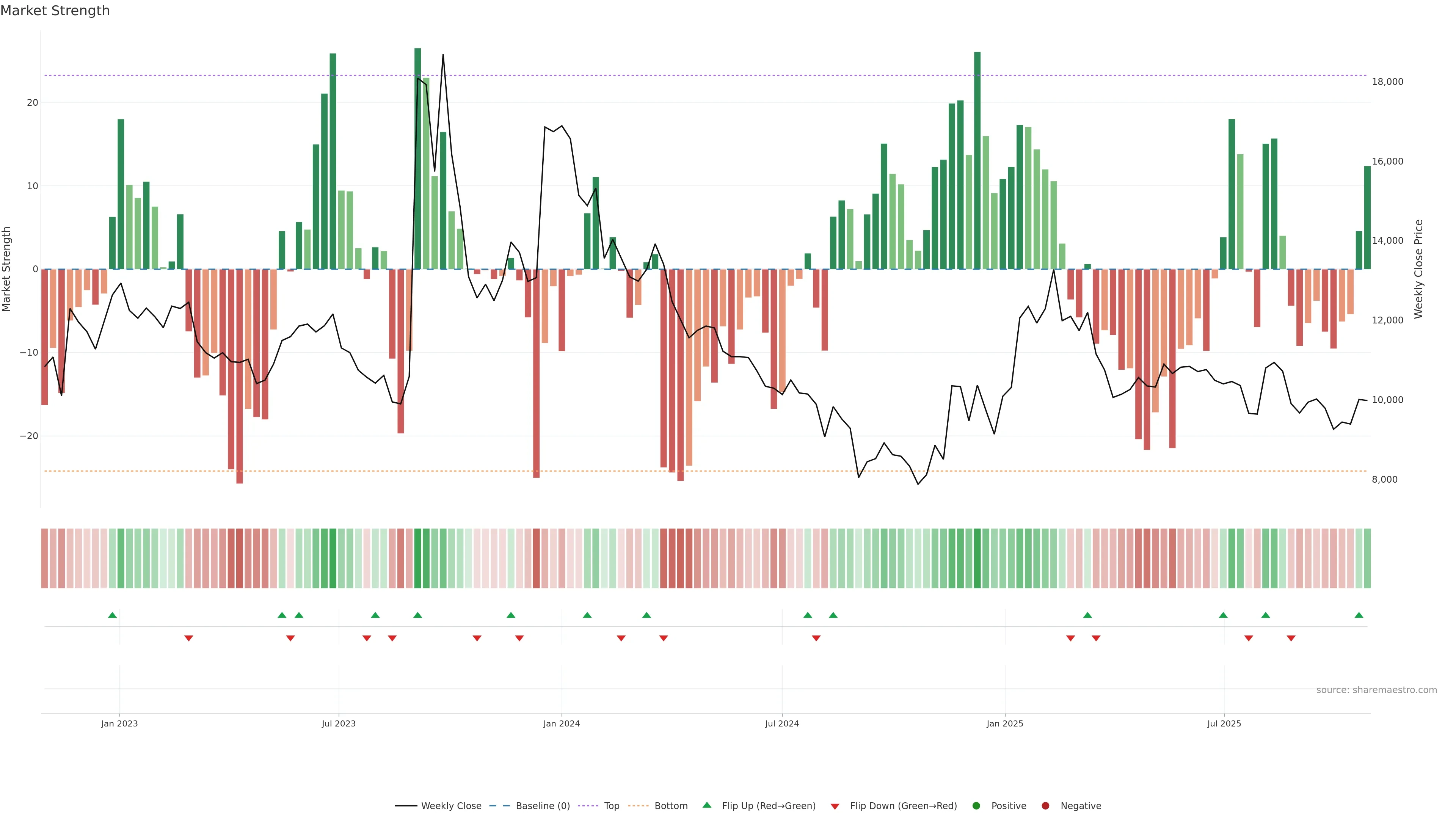
Task: Click the first red flip-down triangle after Jan 2023
Action: (x=189, y=638)
